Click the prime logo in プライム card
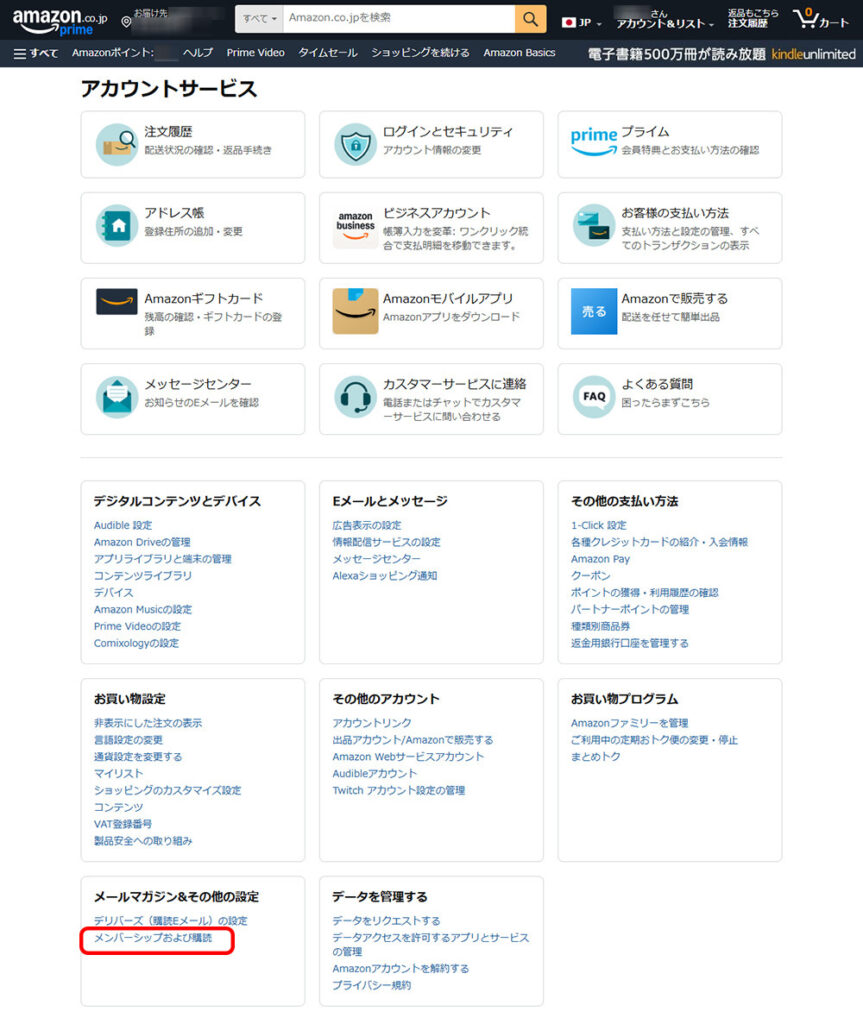 click(593, 141)
